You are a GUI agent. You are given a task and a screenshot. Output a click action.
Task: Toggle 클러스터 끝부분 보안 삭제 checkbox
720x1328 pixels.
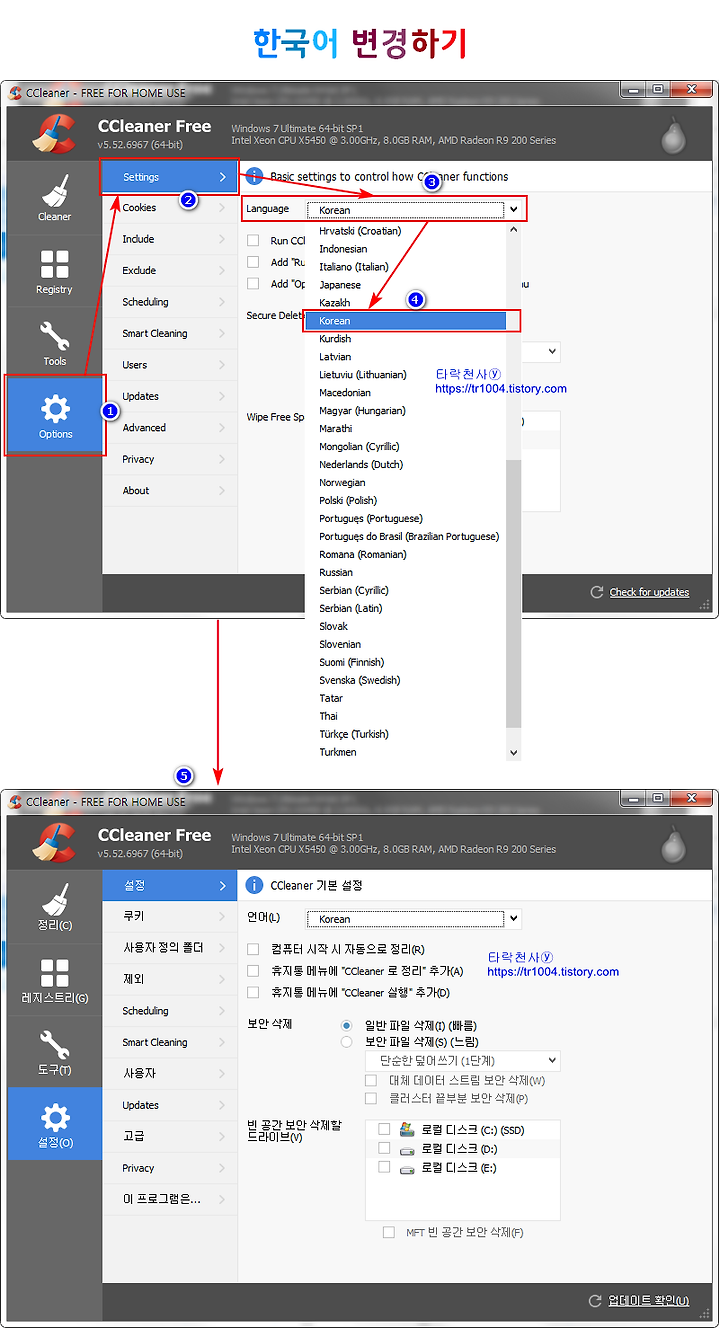(x=371, y=1098)
